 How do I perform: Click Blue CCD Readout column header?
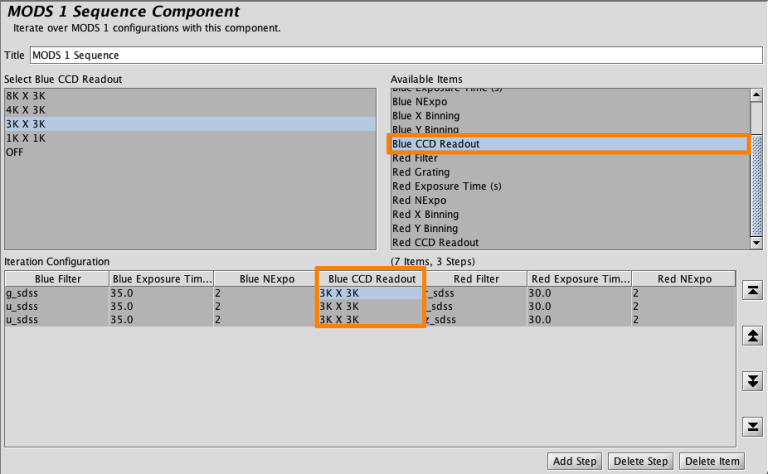point(371,279)
